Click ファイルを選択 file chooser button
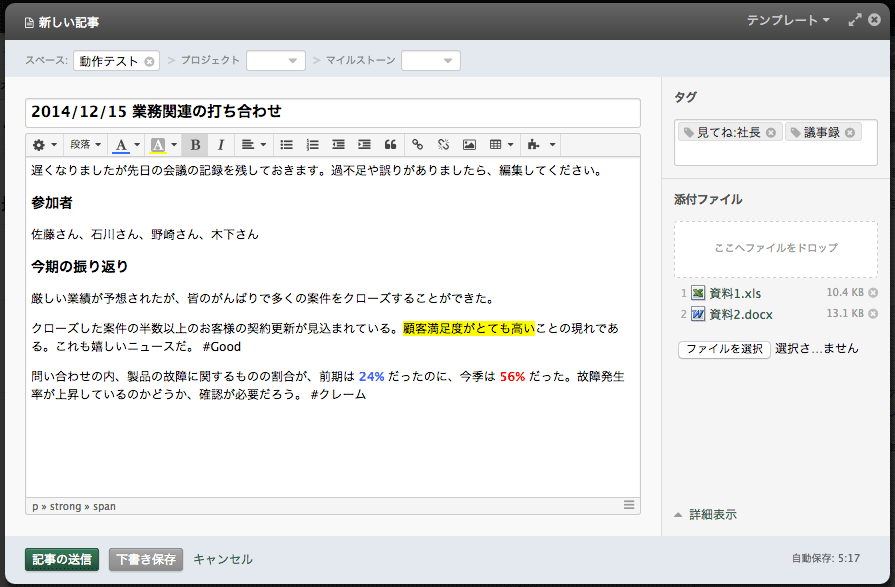Image resolution: width=895 pixels, height=587 pixels. point(724,349)
